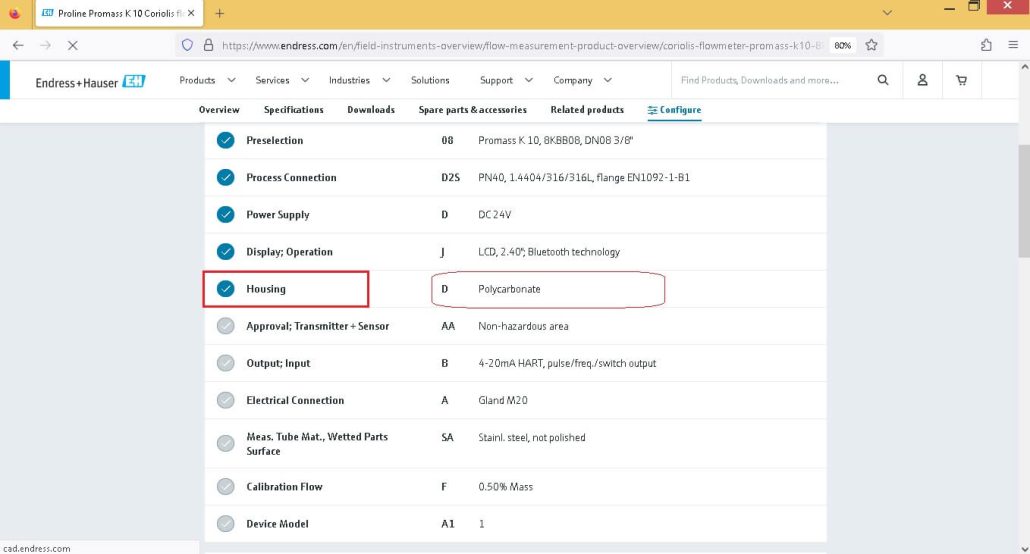Expand the Services menu
This screenshot has height=554, width=1030.
[x=282, y=80]
